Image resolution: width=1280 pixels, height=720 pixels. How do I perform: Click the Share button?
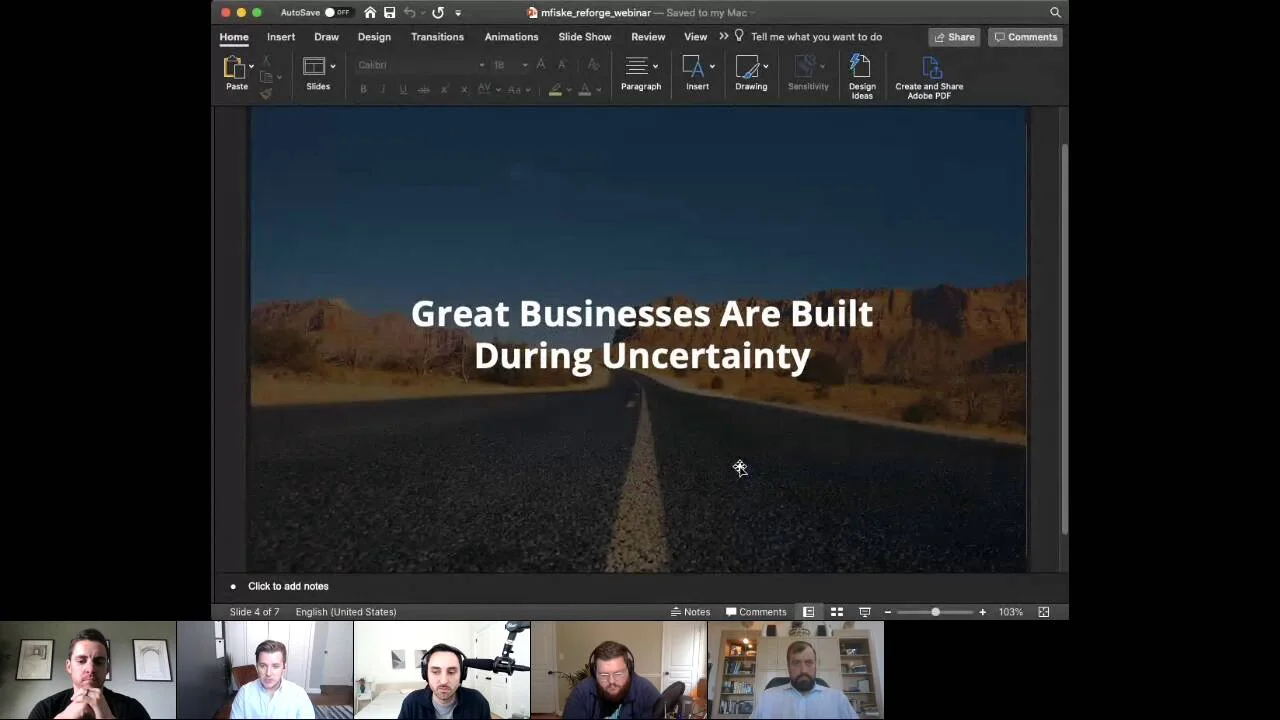pos(954,37)
